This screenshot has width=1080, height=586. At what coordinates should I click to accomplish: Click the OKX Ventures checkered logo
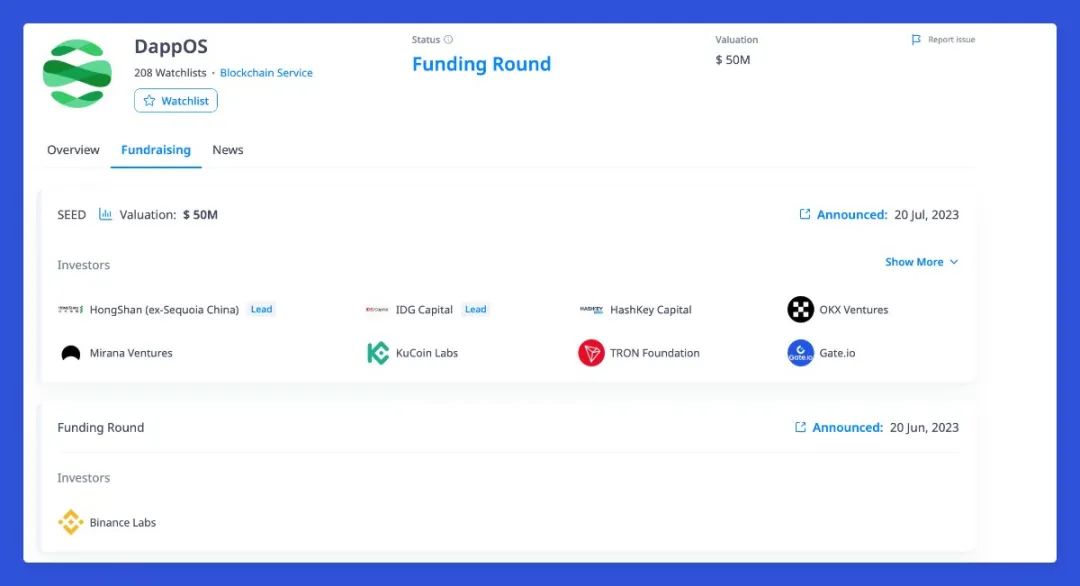pyautogui.click(x=800, y=310)
